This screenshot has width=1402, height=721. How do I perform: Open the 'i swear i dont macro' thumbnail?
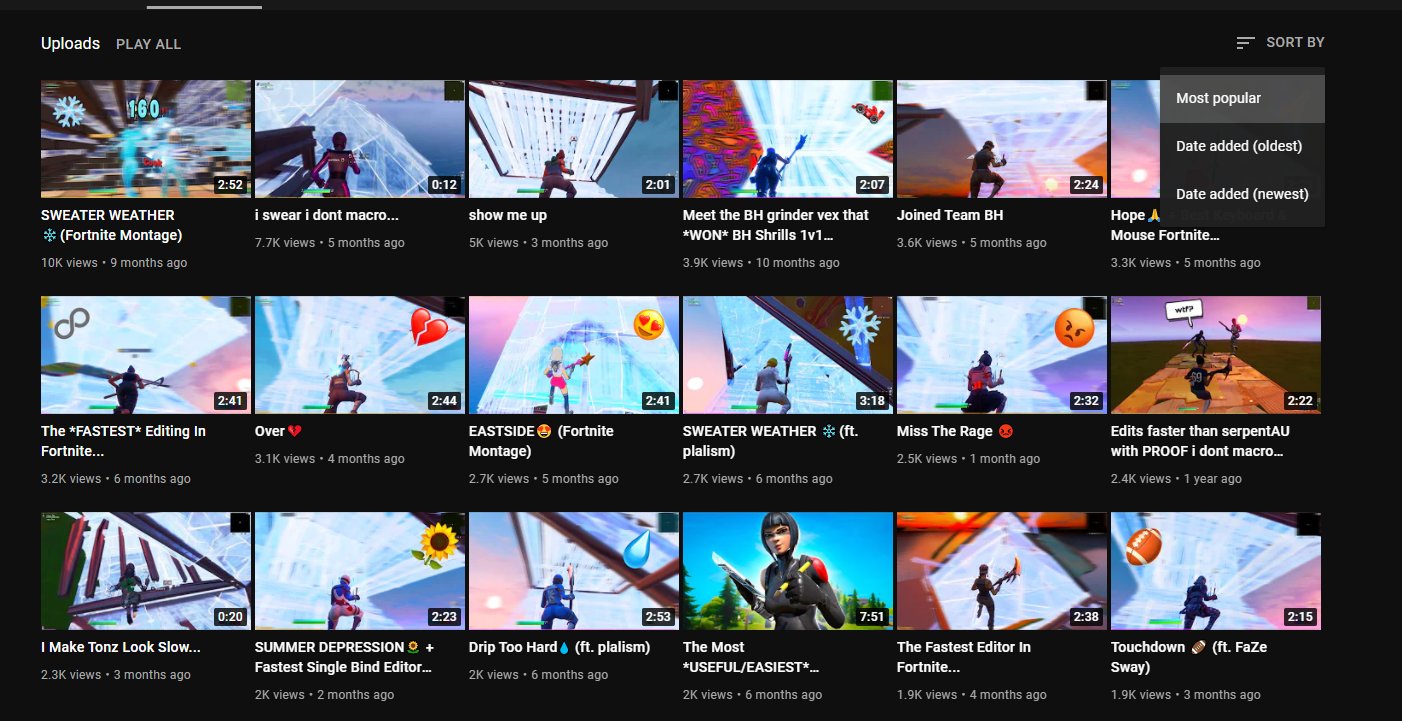(x=359, y=139)
